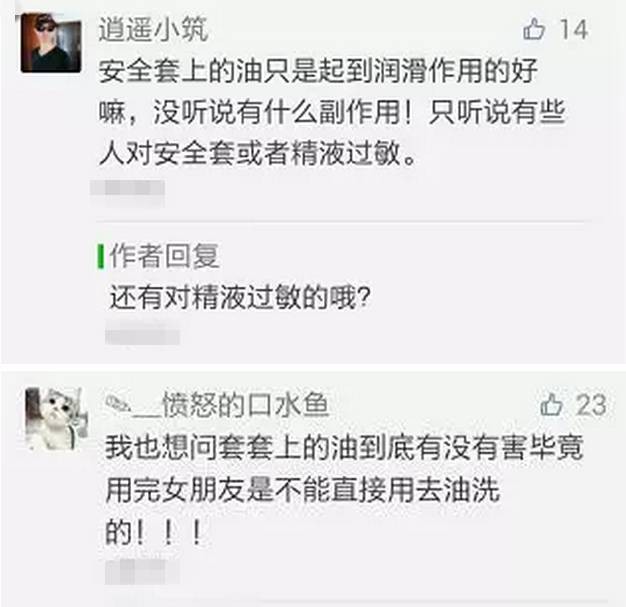Viewport: 626px width, 607px height.
Task: Click the divider line above 作者回复
Action: (341, 221)
